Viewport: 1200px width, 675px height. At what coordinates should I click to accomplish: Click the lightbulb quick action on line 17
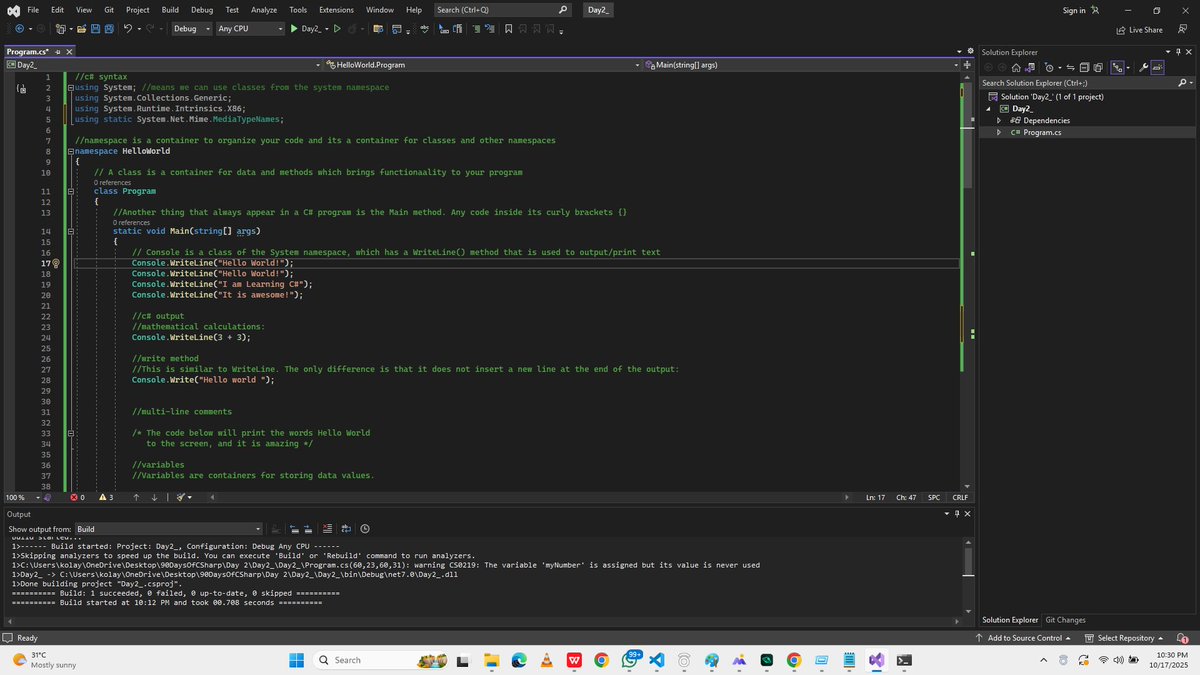pyautogui.click(x=57, y=263)
